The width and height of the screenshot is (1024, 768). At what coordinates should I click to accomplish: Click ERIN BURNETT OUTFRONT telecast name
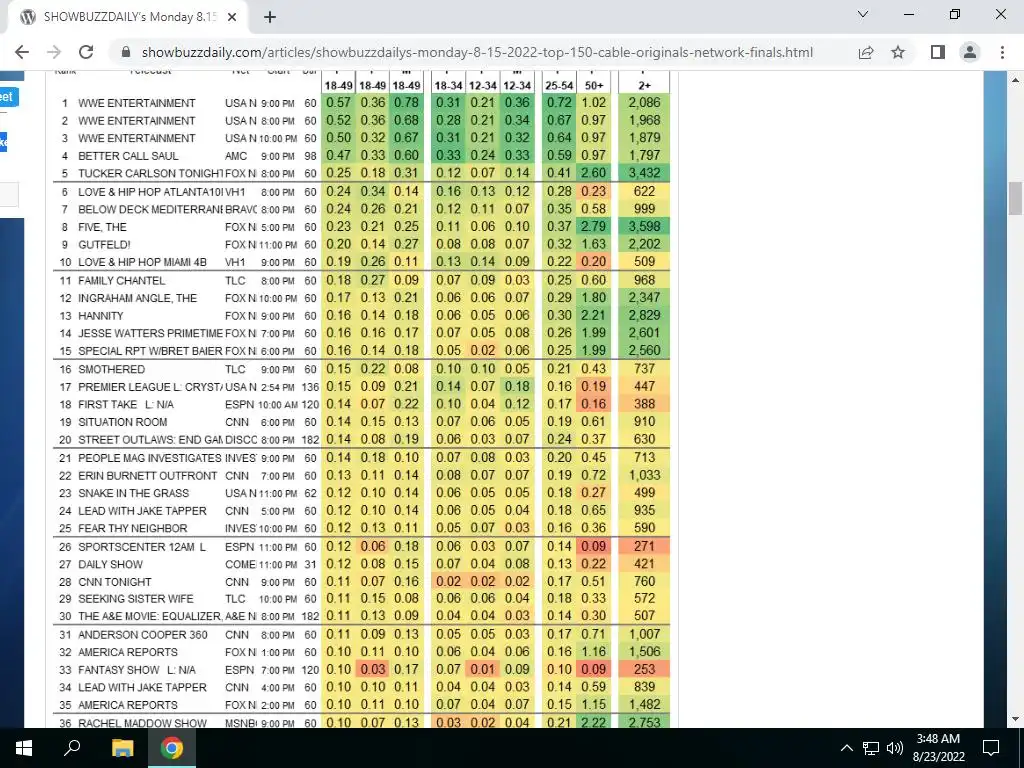[x=147, y=475]
